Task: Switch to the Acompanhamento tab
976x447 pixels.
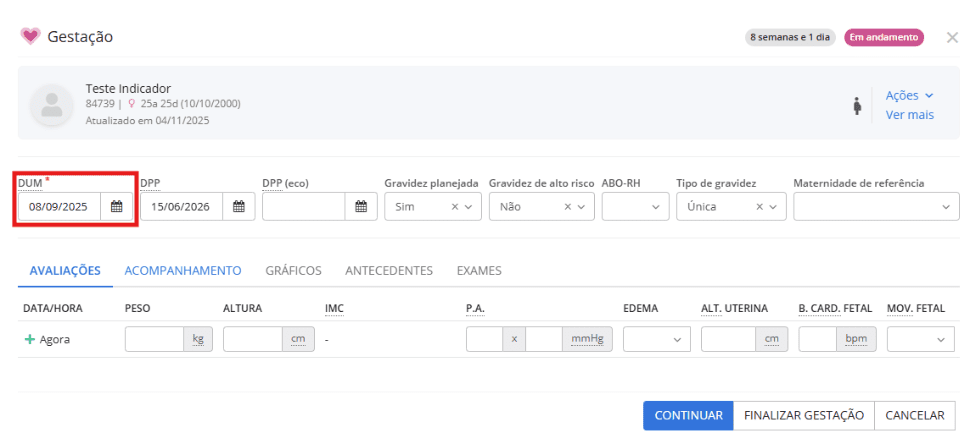Action: pyautogui.click(x=183, y=270)
